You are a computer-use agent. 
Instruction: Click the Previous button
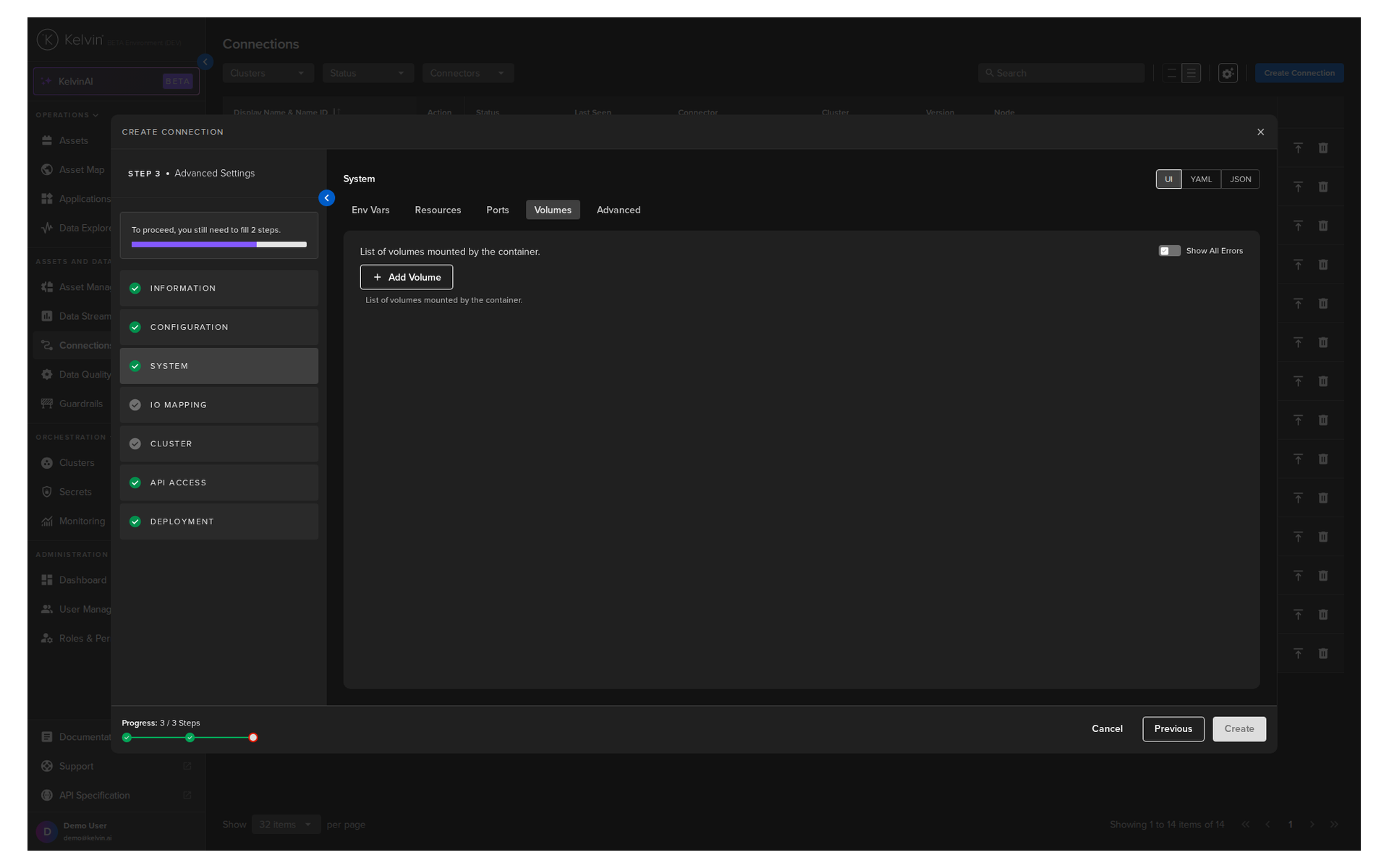coord(1173,729)
